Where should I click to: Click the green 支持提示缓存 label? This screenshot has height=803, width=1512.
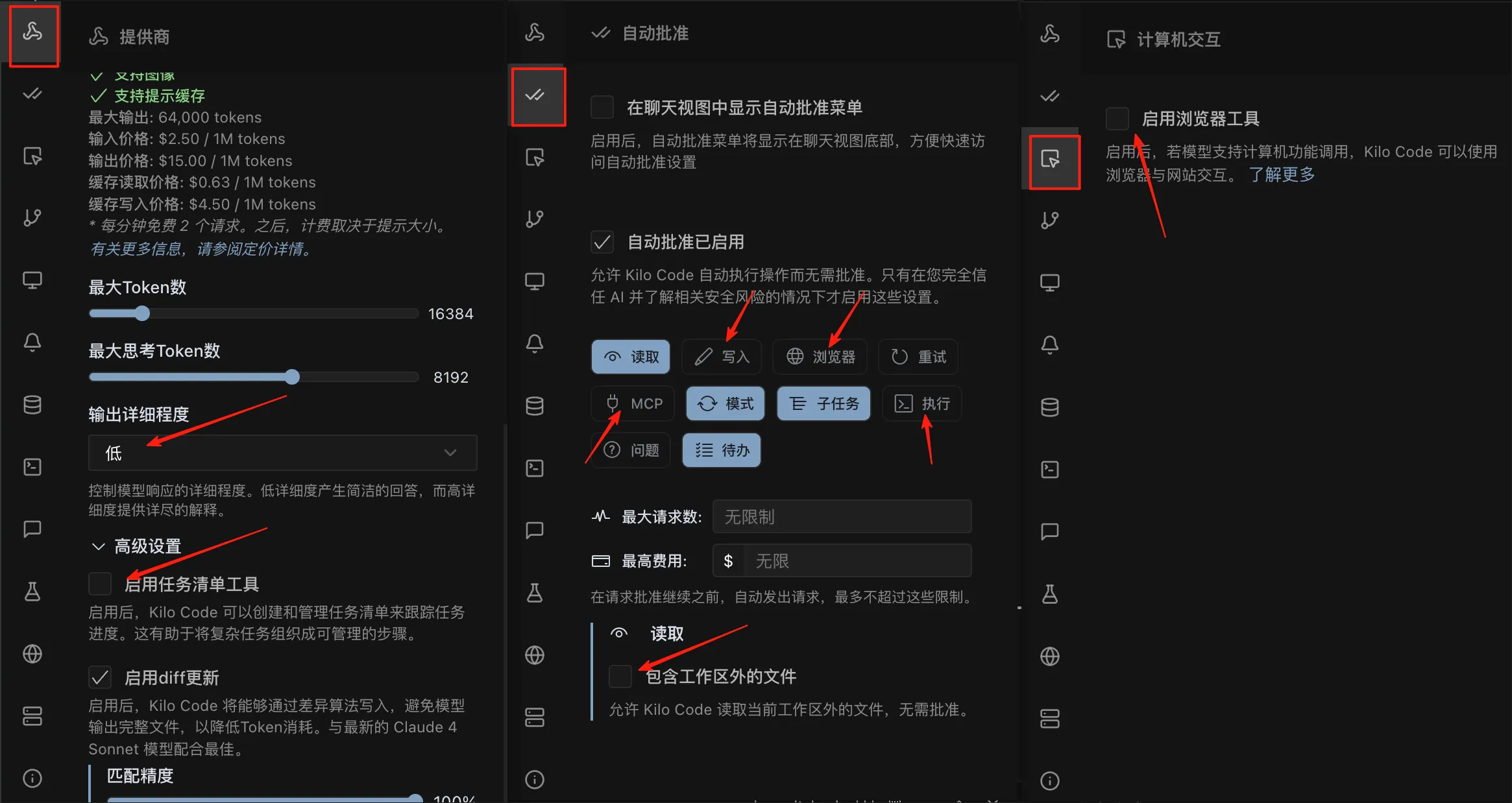point(160,96)
